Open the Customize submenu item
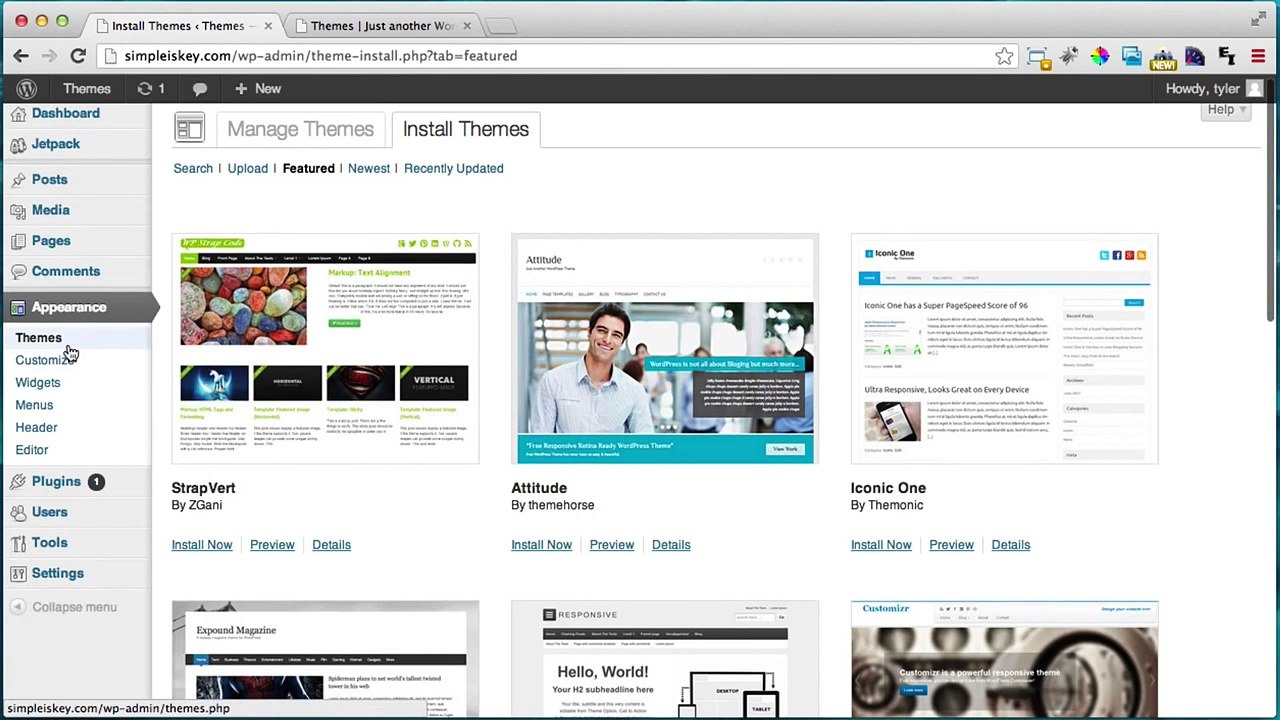 point(45,360)
